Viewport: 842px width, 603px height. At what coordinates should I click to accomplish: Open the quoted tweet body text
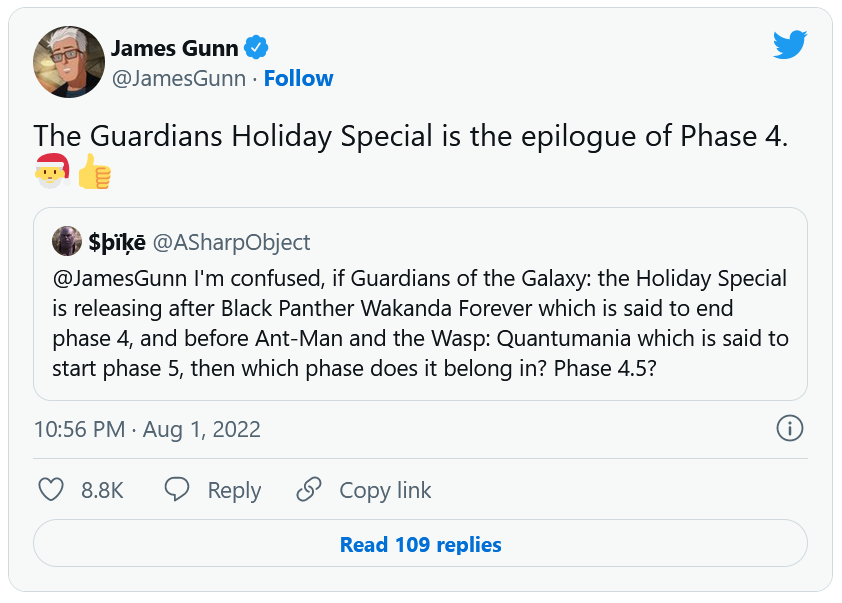(x=420, y=323)
